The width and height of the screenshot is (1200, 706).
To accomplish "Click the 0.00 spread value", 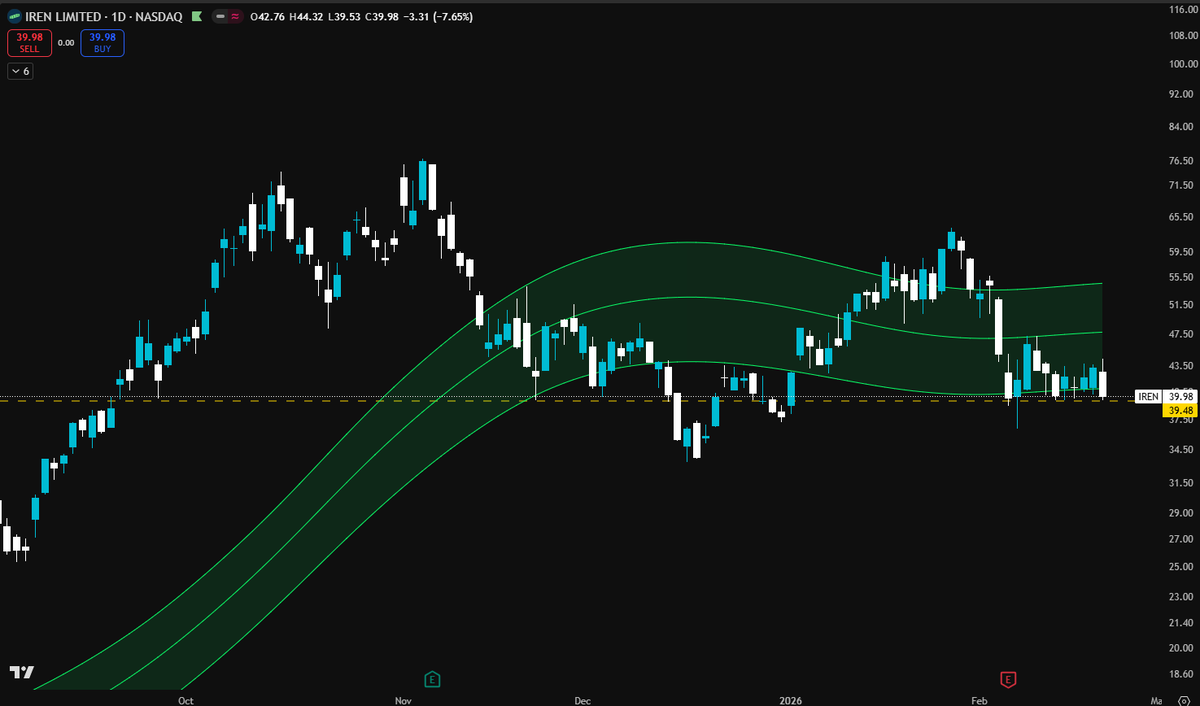I will point(66,43).
